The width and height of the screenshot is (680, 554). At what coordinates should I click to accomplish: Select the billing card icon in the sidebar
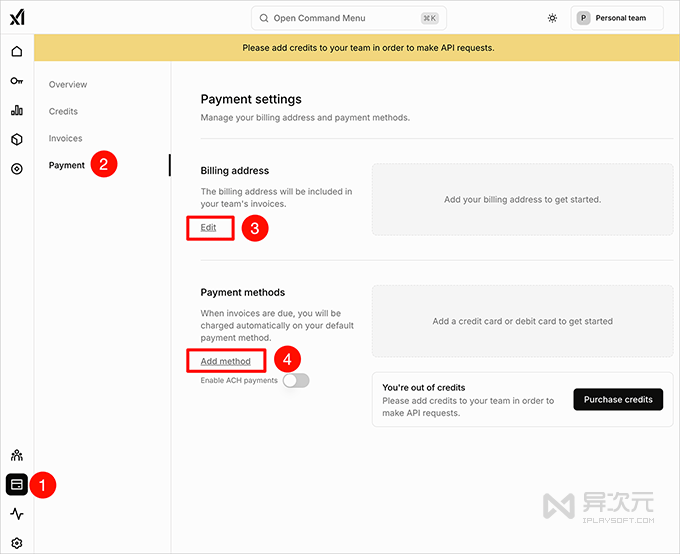pos(17,484)
